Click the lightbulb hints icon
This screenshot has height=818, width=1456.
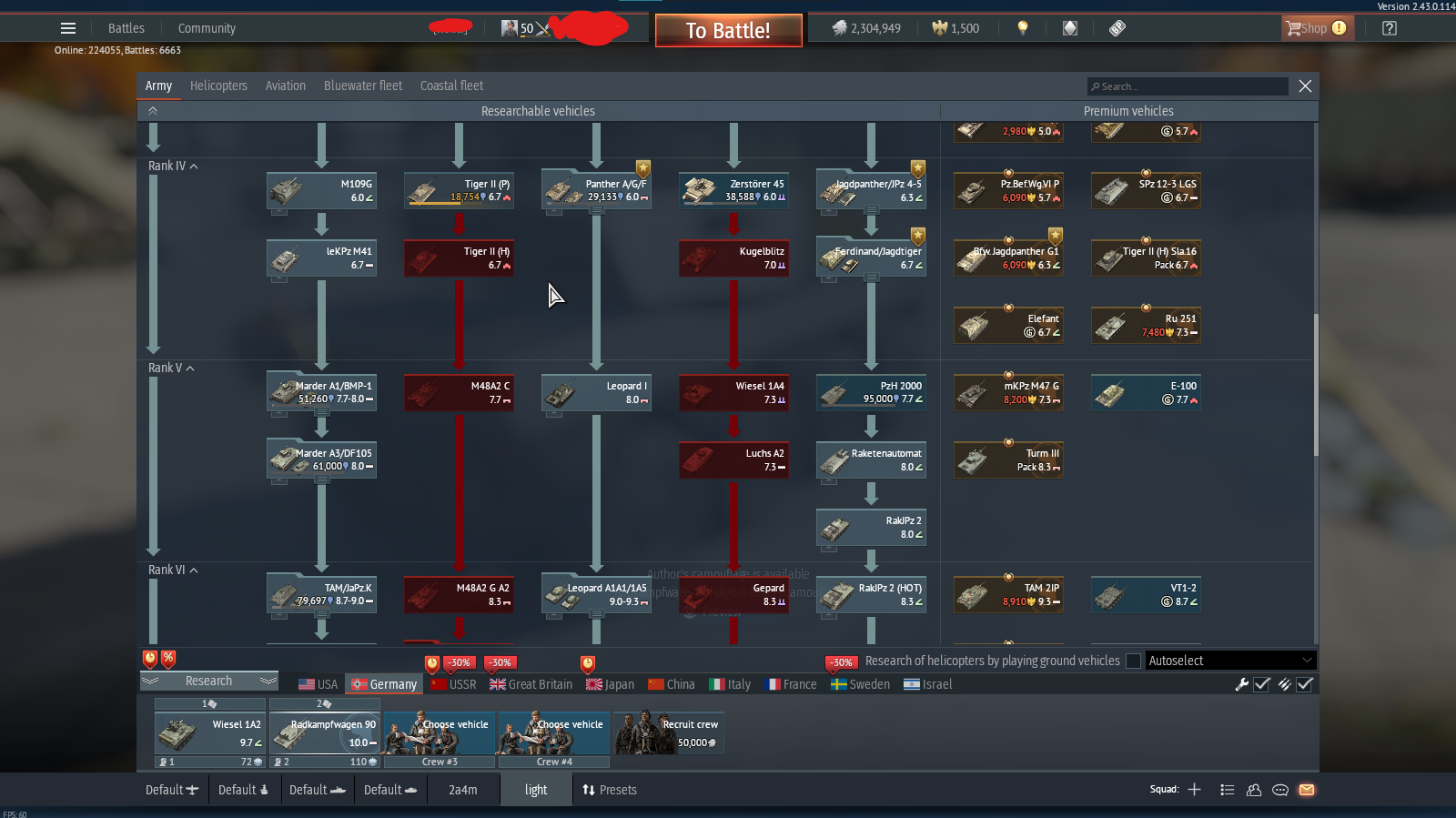1023,28
